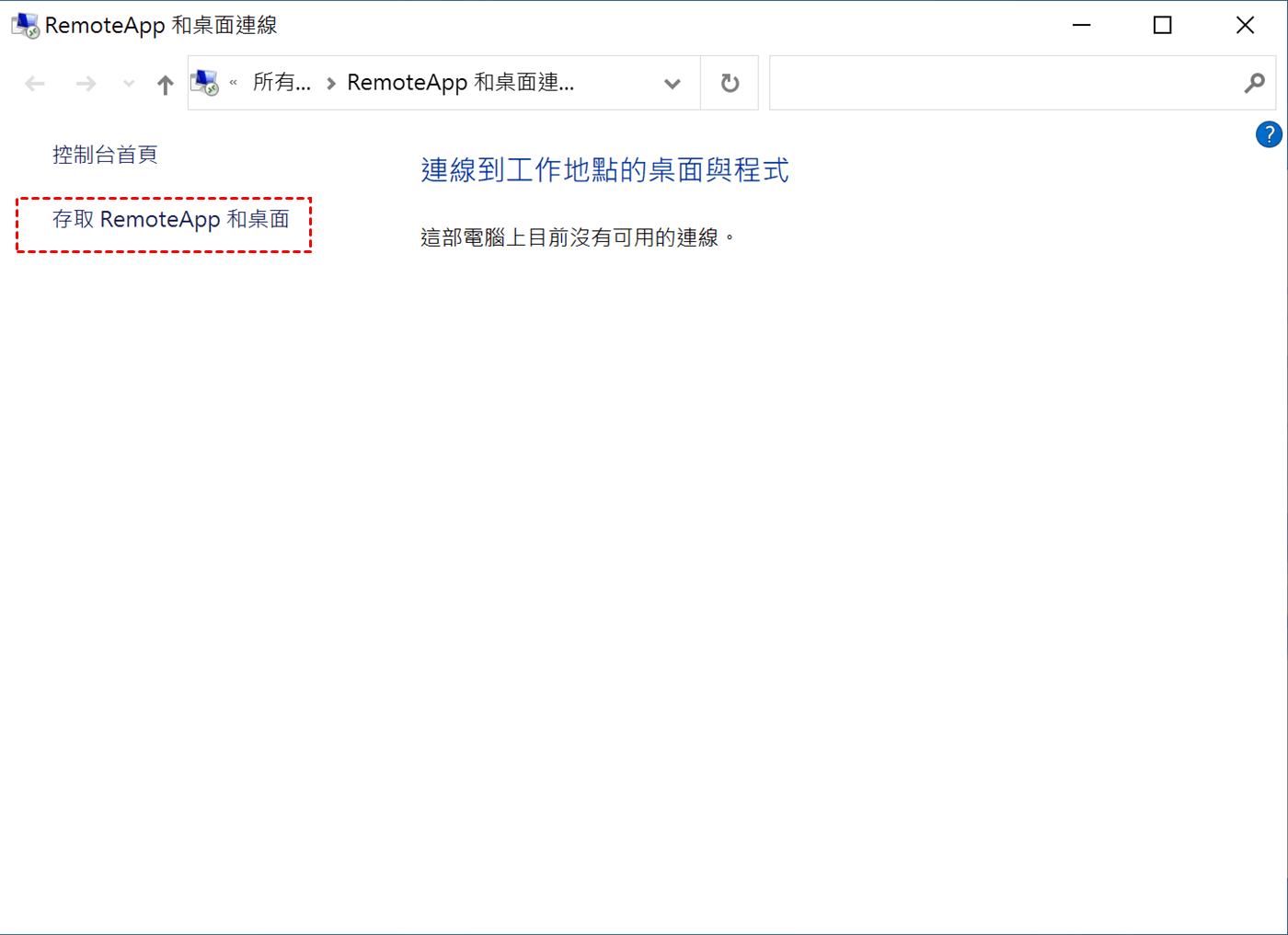Minimize the RemoteApp window
1288x935 pixels.
(x=1082, y=26)
